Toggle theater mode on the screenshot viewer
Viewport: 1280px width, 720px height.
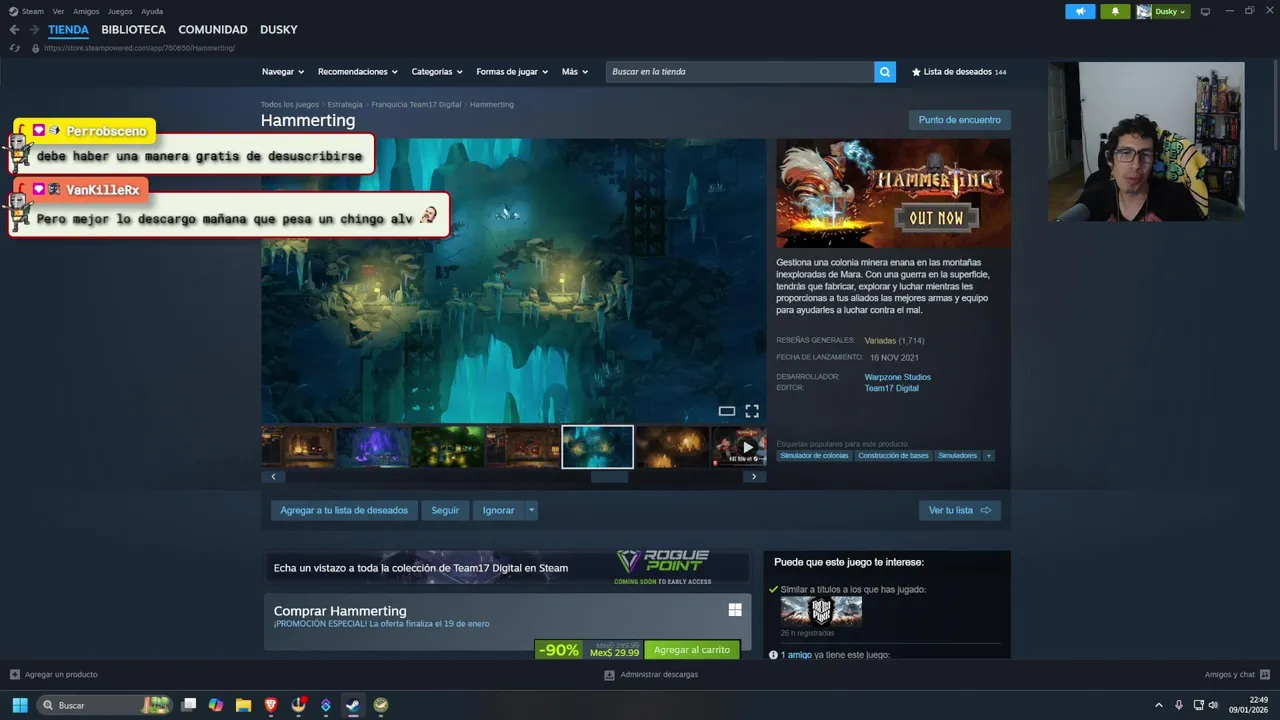point(727,411)
